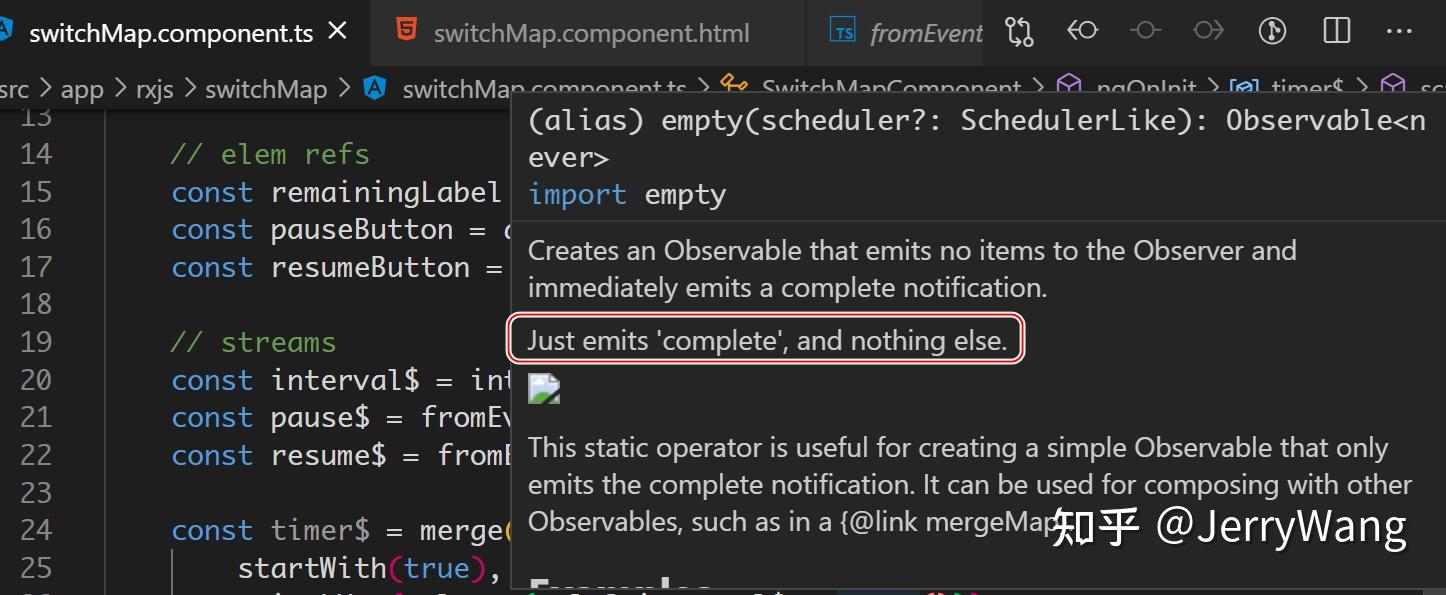The height and width of the screenshot is (595, 1446).
Task: Expand the switchMap breadcrumb folder
Action: click(266, 90)
